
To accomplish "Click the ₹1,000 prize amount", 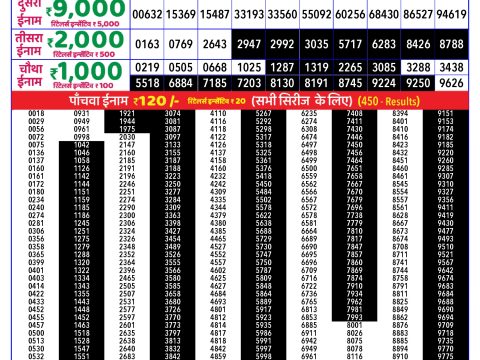I will click(86, 71).
